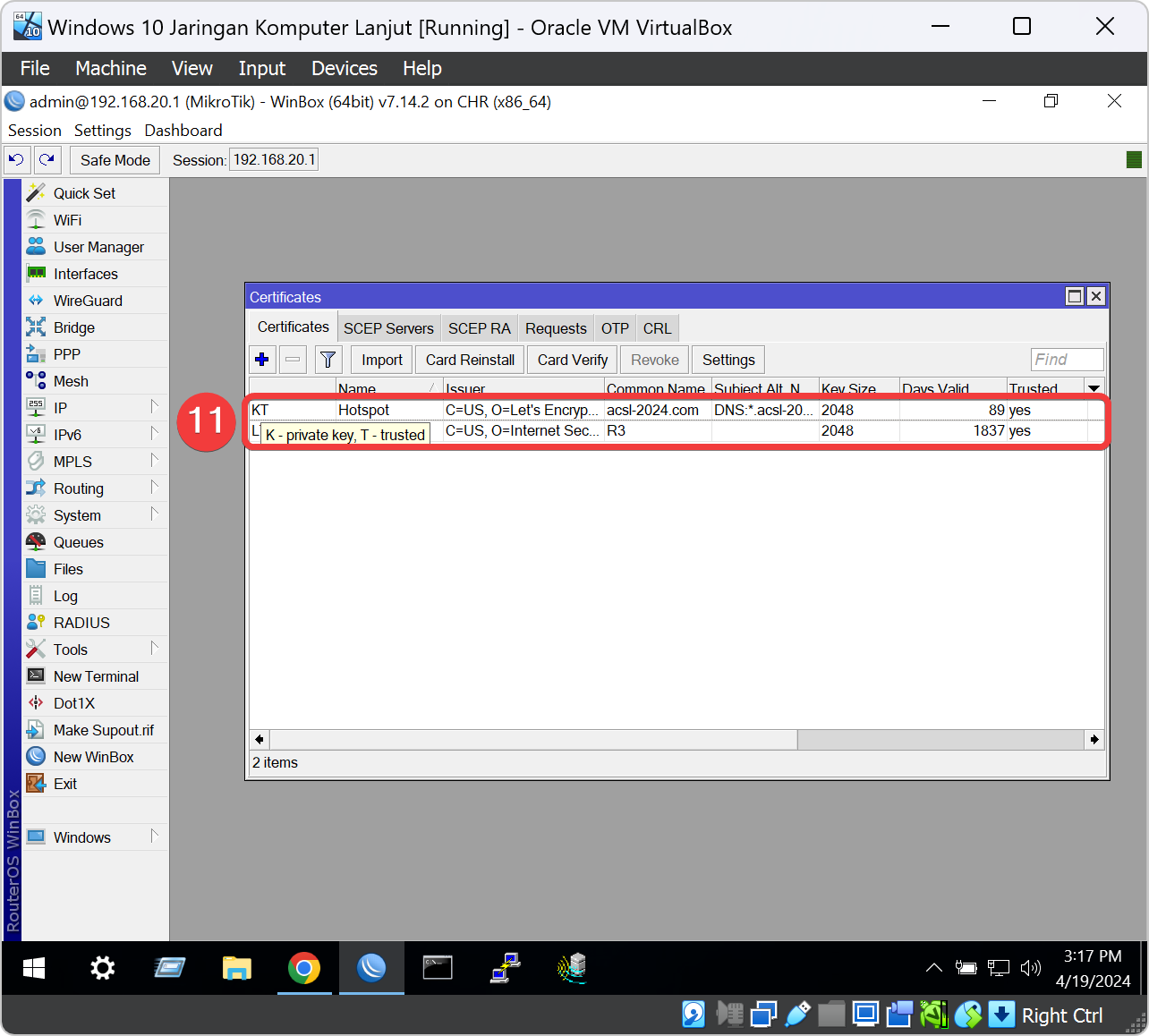Open Command Prompt from the taskbar
Image resolution: width=1149 pixels, height=1036 pixels.
pos(438,968)
